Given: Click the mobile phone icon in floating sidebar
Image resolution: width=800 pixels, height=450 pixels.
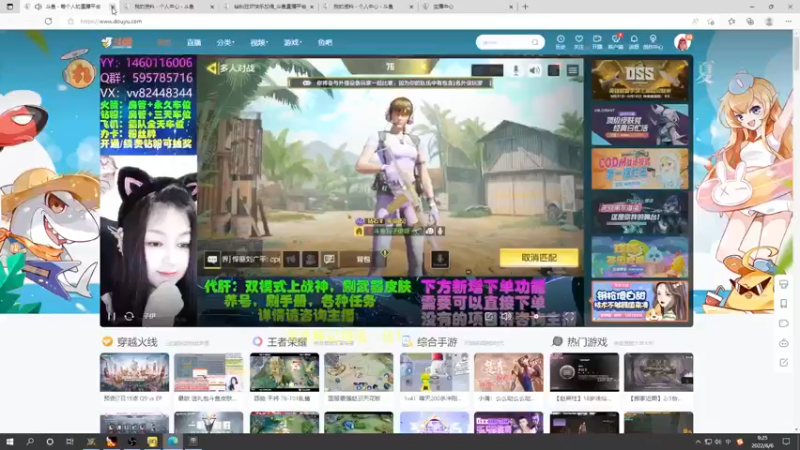Looking at the screenshot, I should click(784, 304).
